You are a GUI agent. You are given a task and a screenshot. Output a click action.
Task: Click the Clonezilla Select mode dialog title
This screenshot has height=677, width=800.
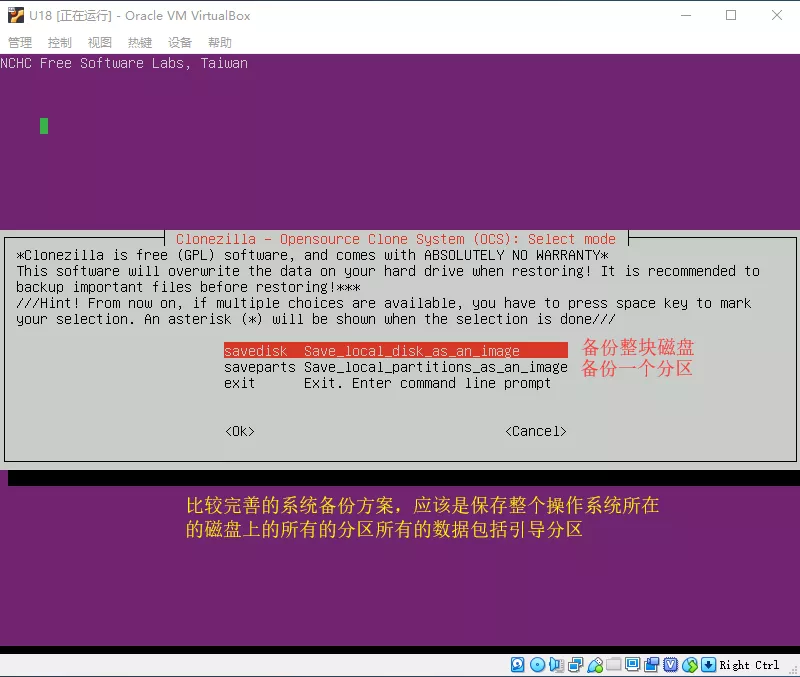pyautogui.click(x=396, y=239)
